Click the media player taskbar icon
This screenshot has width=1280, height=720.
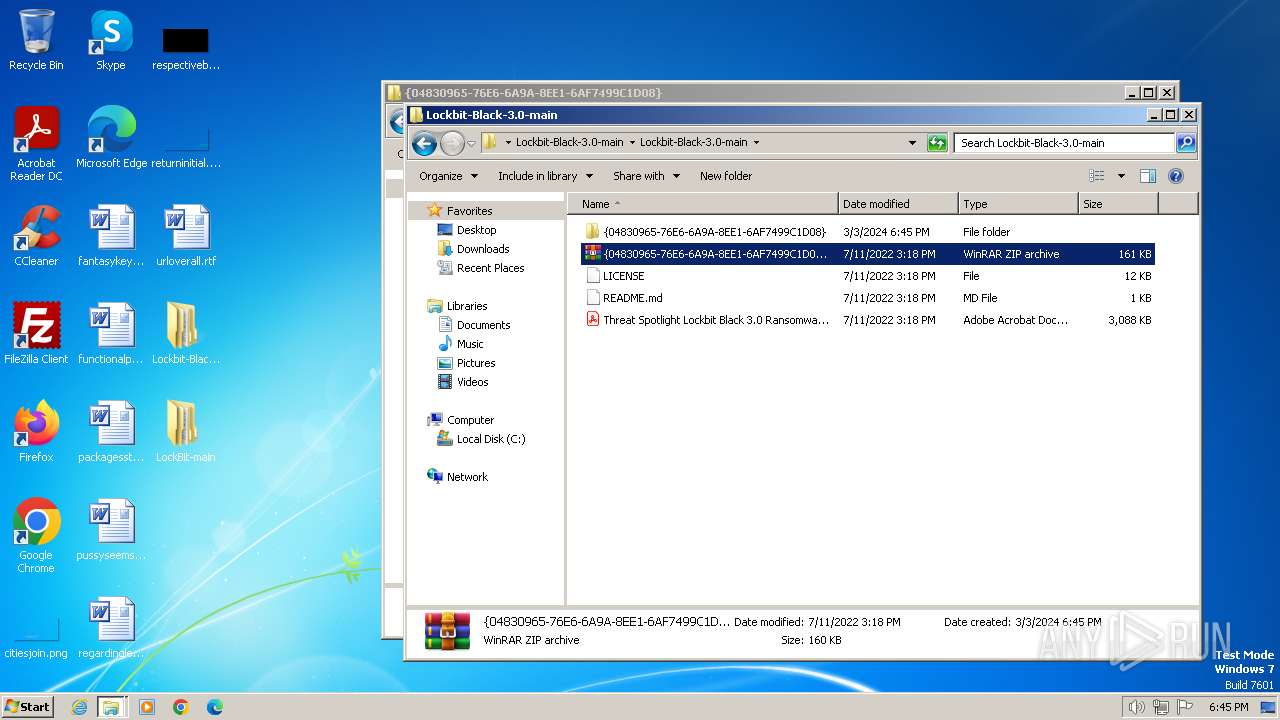147,707
